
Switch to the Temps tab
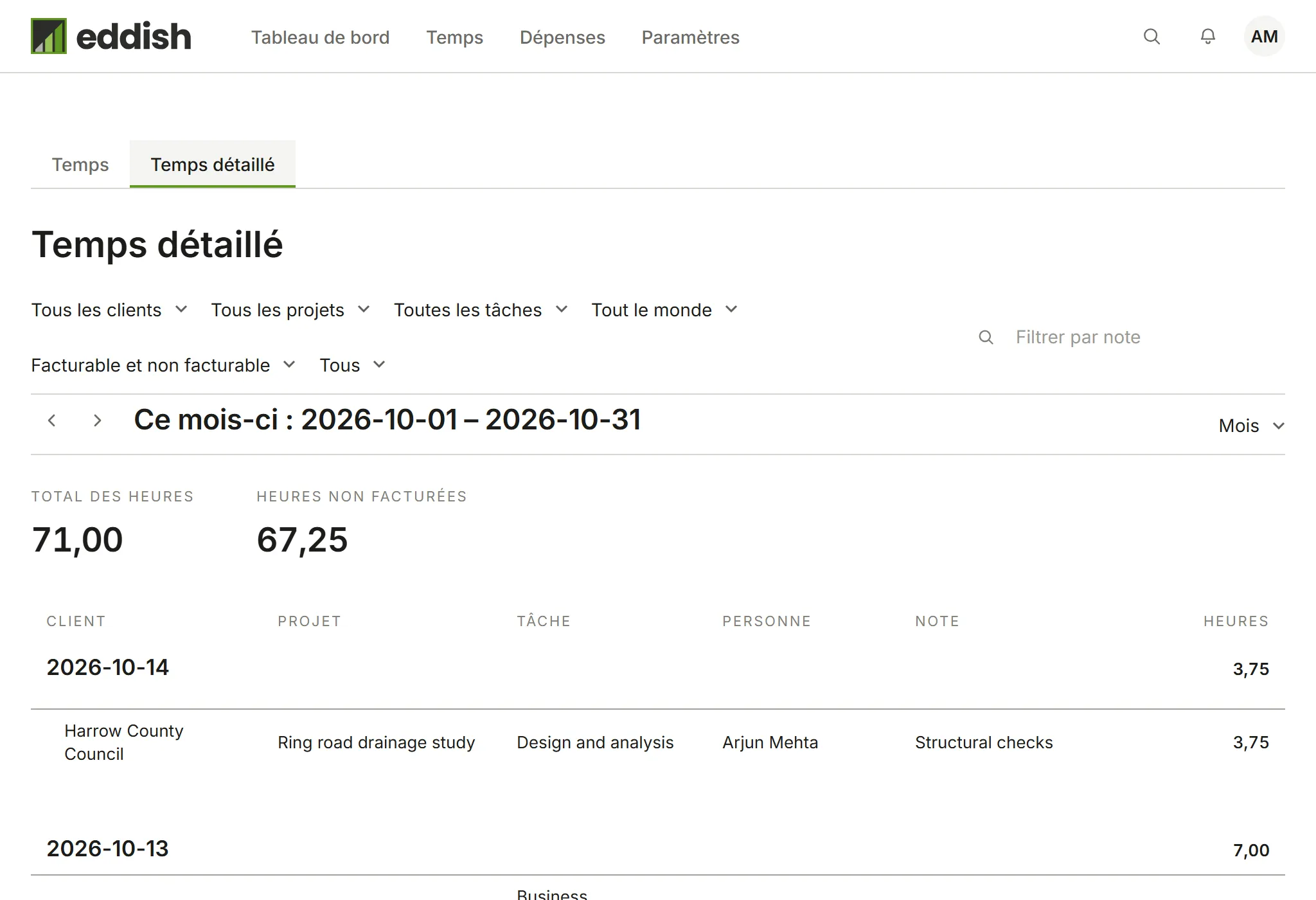80,165
